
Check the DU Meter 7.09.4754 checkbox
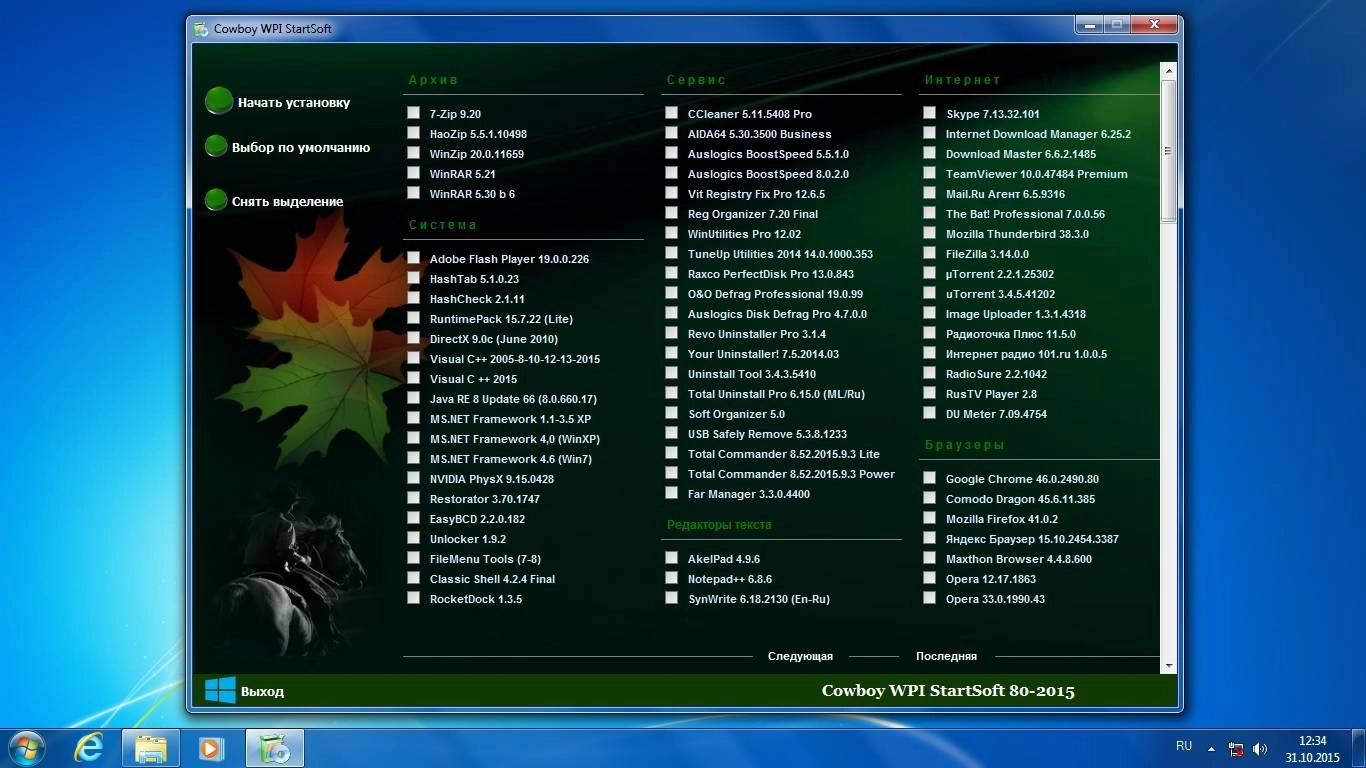coord(930,413)
